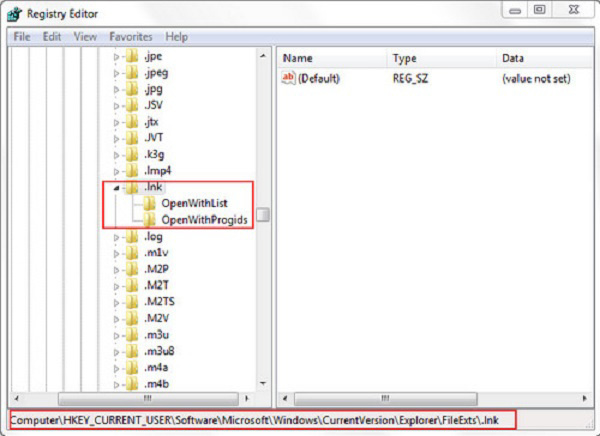
Task: Click the tree pane scroll down arrow
Action: tap(263, 383)
